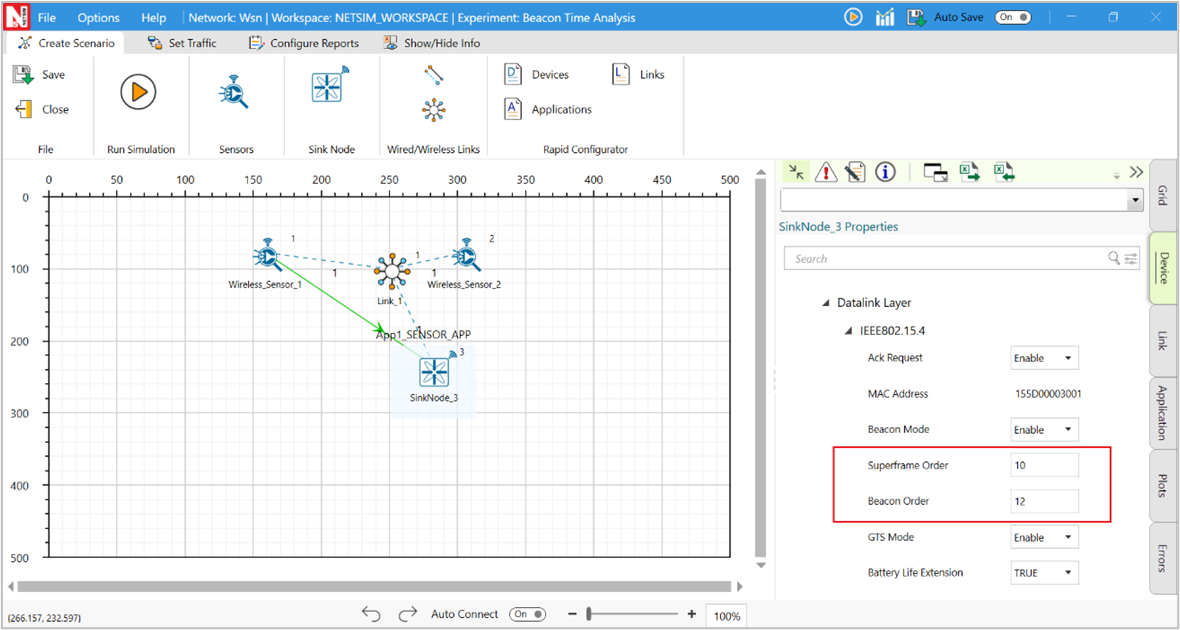Click the Superframe Order input field
This screenshot has height=630, width=1180.
1044,465
